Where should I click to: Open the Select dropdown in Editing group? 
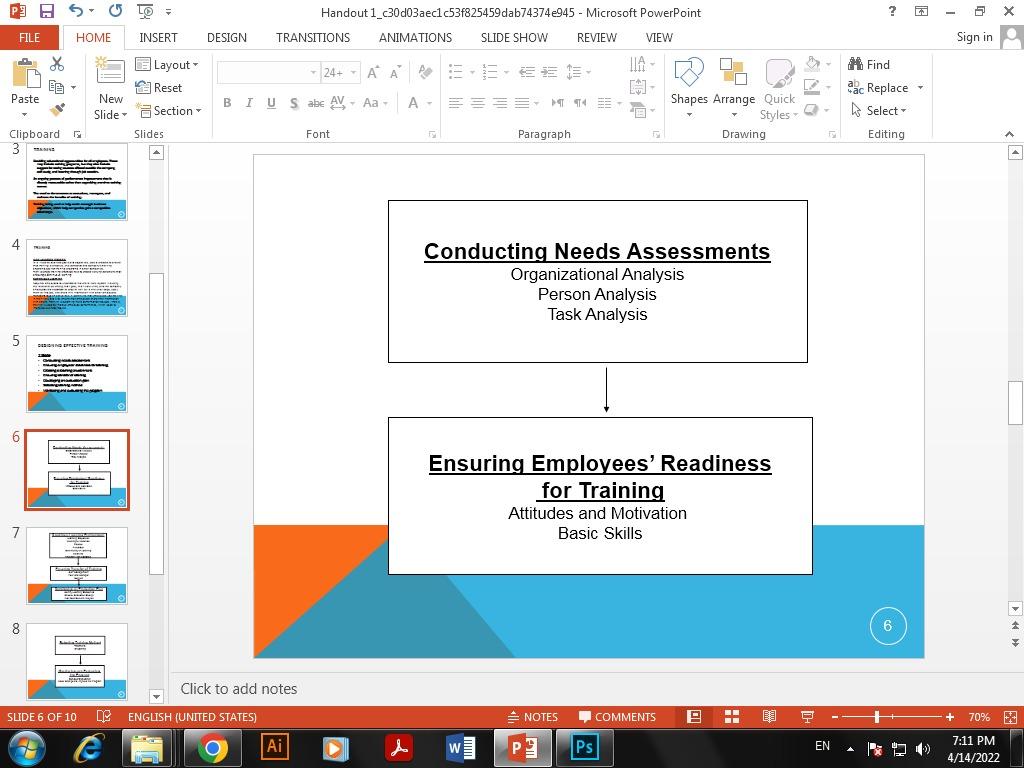tap(884, 111)
